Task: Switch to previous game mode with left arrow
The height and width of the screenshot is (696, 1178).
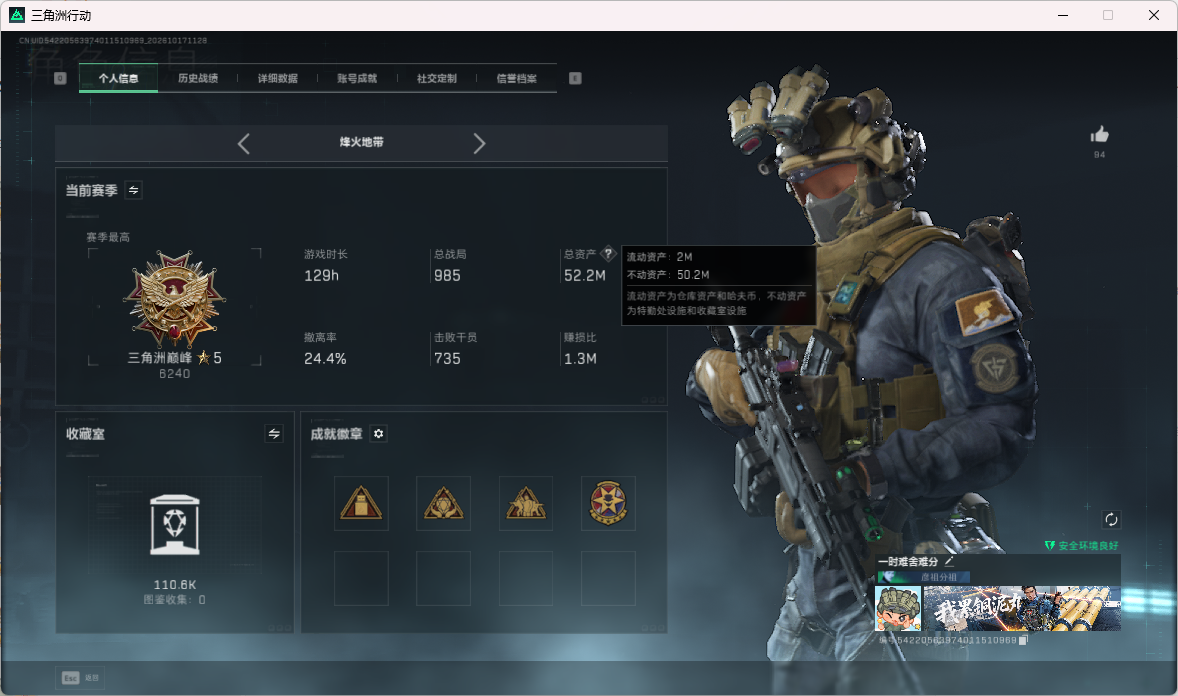Action: (x=243, y=144)
